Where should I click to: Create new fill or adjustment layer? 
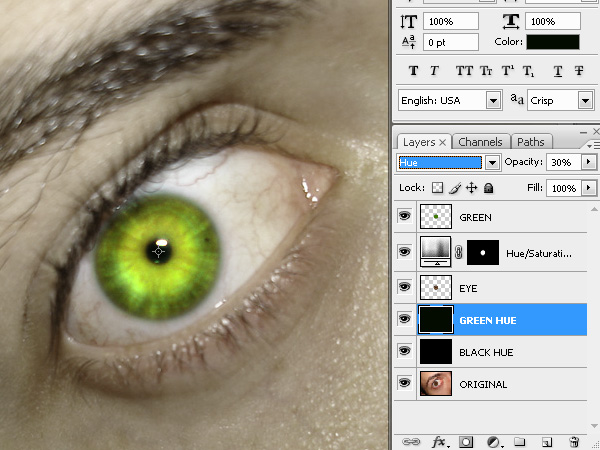coord(494,442)
